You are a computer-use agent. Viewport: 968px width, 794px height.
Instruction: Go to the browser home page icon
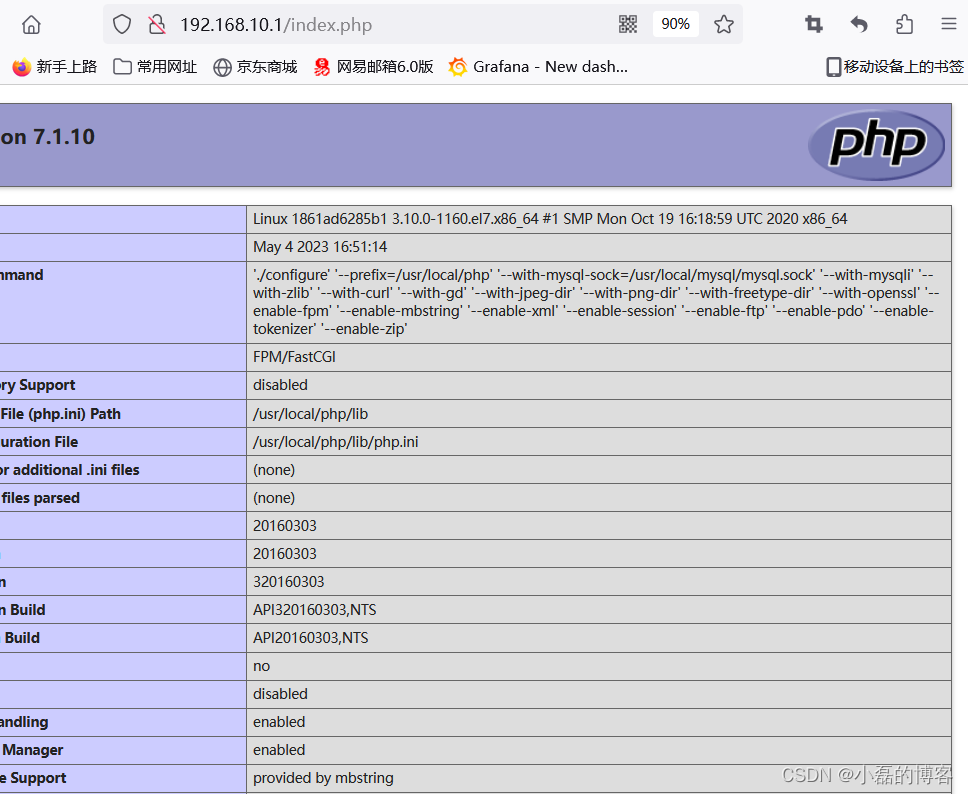coord(30,24)
